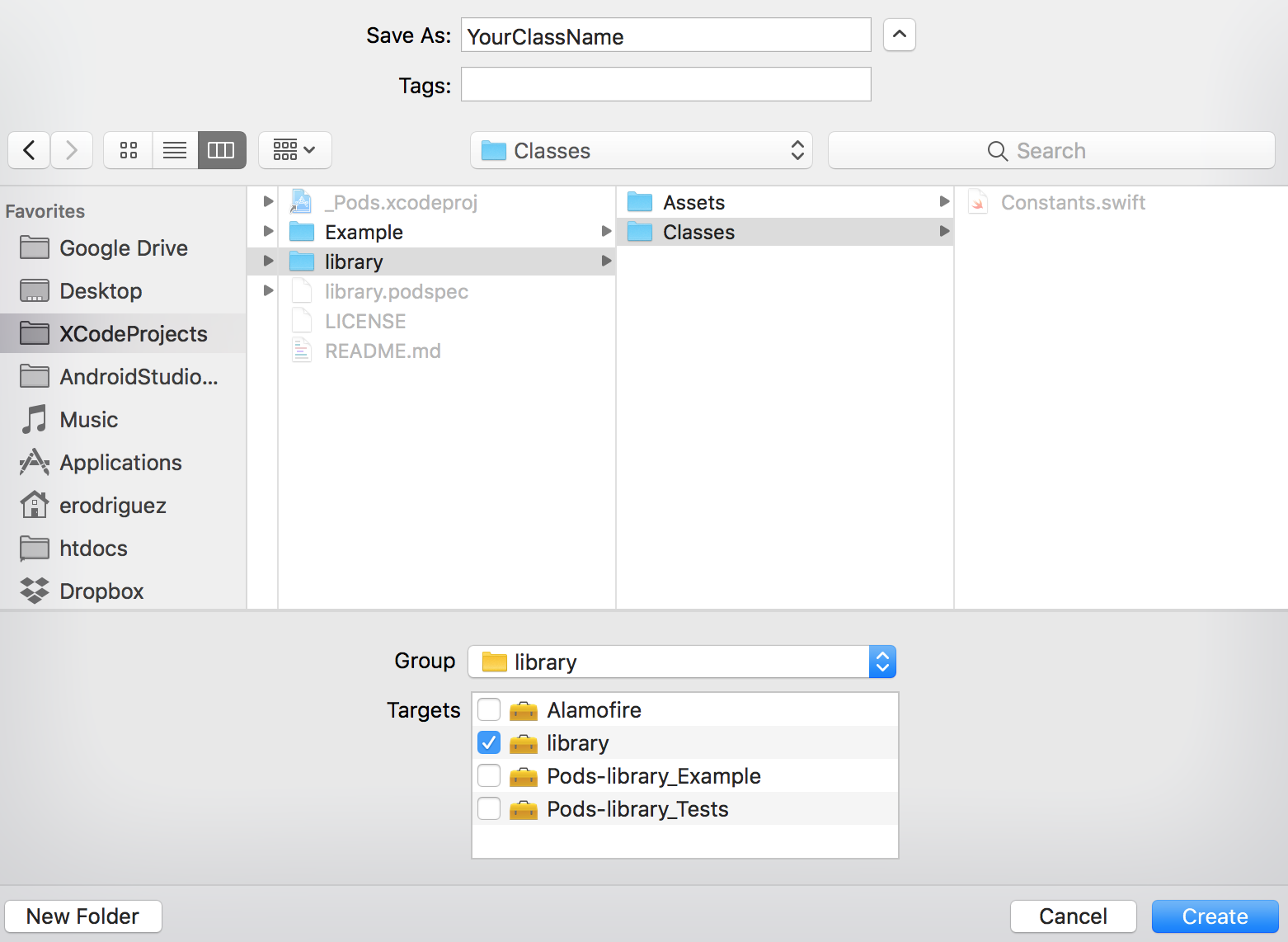Image resolution: width=1288 pixels, height=942 pixels.
Task: Select Desktop in the Favorites sidebar
Action: pyautogui.click(x=101, y=290)
